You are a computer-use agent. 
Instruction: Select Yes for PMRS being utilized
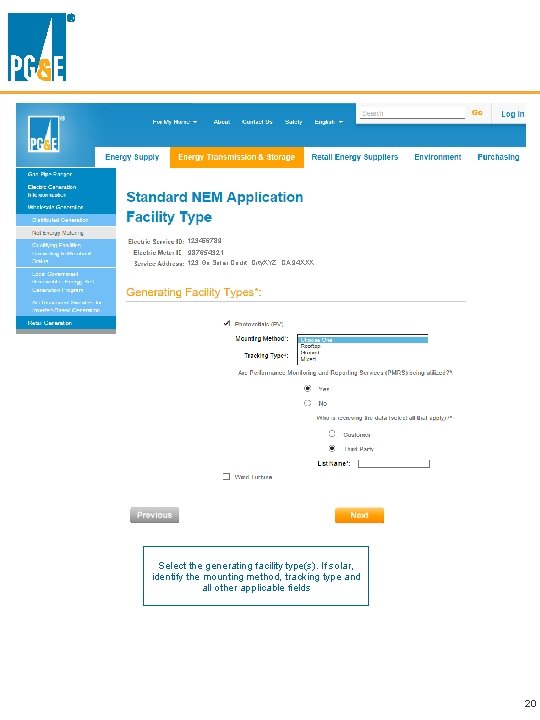(x=308, y=388)
